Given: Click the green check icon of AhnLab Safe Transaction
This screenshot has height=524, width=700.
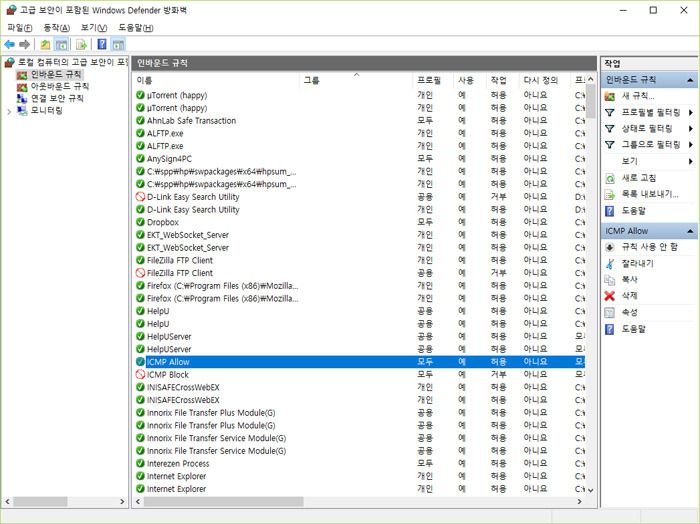Looking at the screenshot, I should (x=140, y=121).
